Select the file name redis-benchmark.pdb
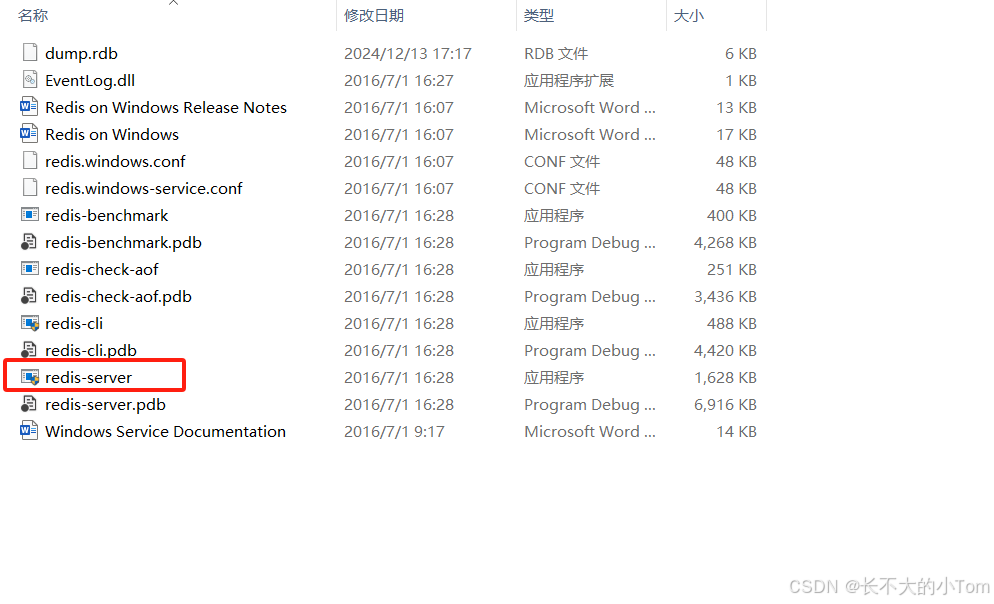This screenshot has width=994, height=604. click(124, 242)
